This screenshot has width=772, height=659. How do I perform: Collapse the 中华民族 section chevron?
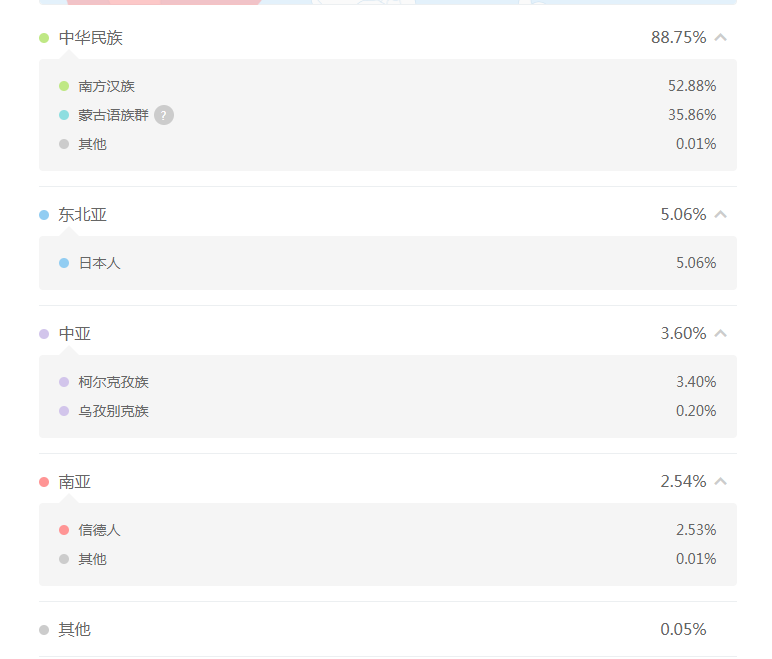tap(721, 38)
